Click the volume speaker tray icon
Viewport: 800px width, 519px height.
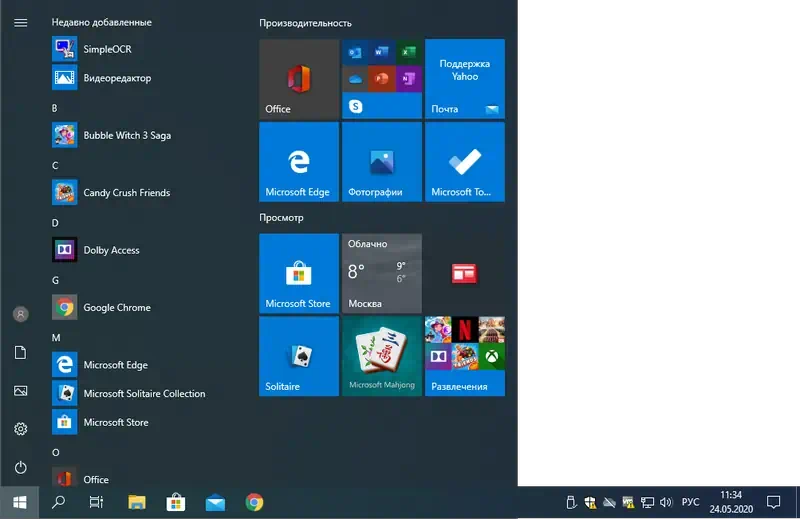[x=666, y=502]
